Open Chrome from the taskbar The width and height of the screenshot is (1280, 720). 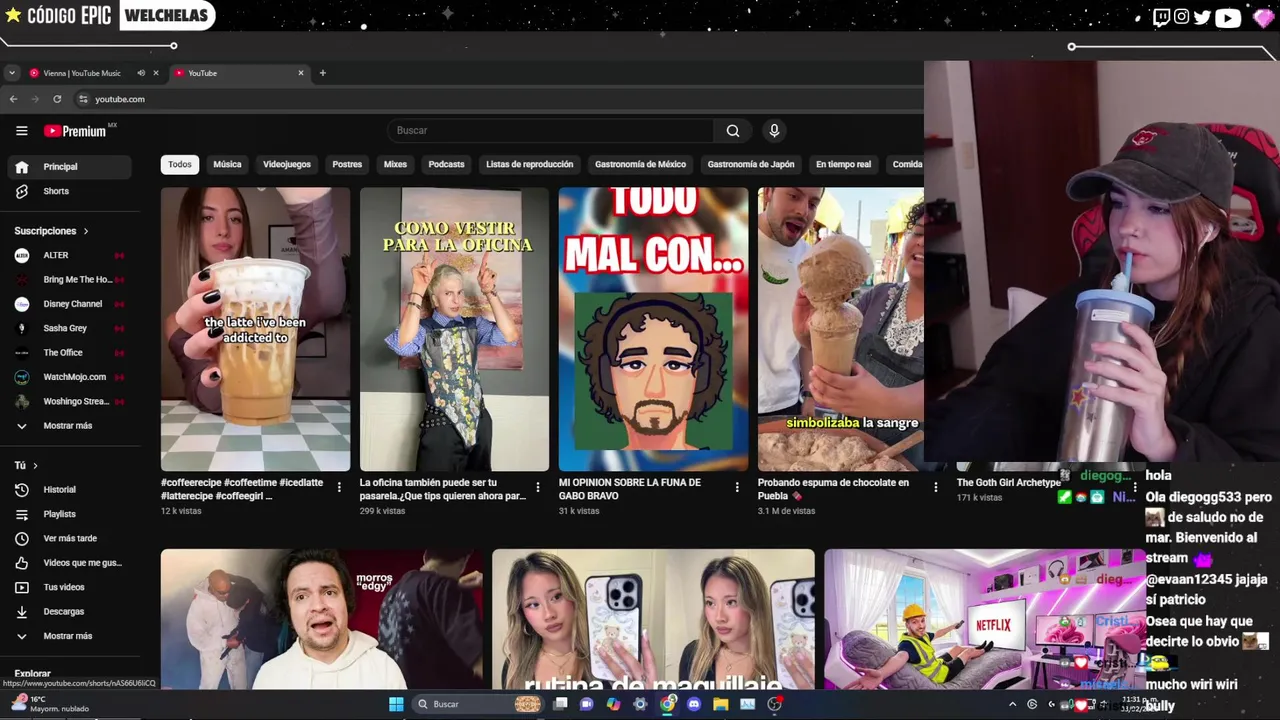pyautogui.click(x=667, y=704)
